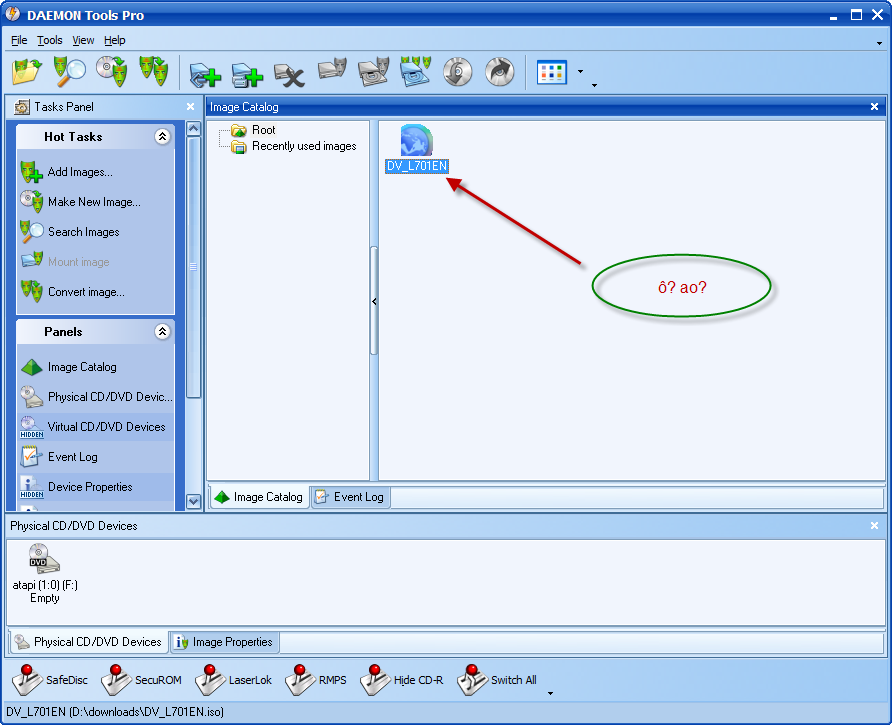Click Add Images... in Hot Tasks
Viewport: 892px width, 725px height.
[x=80, y=172]
